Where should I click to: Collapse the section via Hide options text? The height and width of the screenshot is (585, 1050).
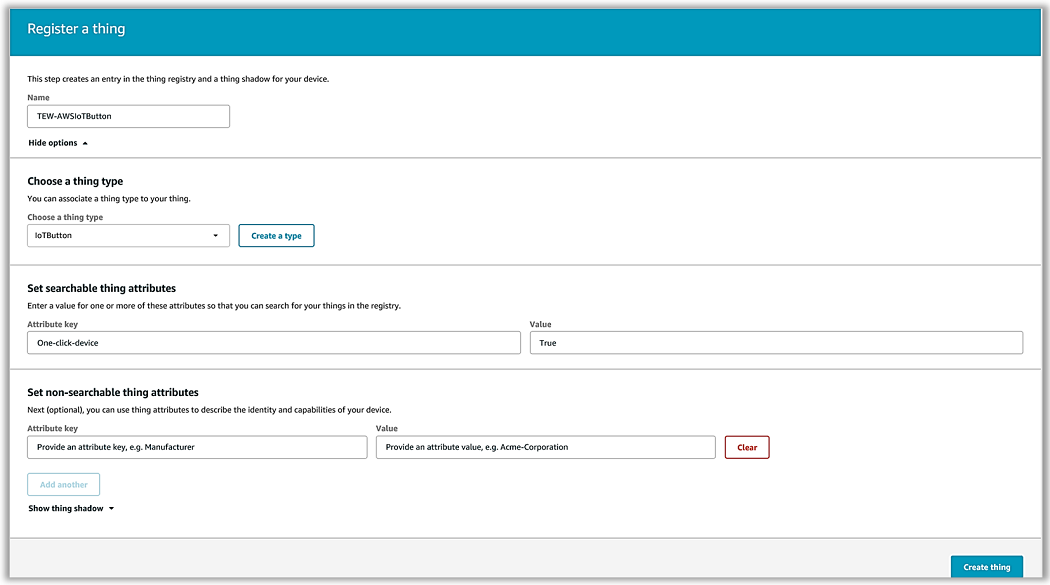coord(53,143)
